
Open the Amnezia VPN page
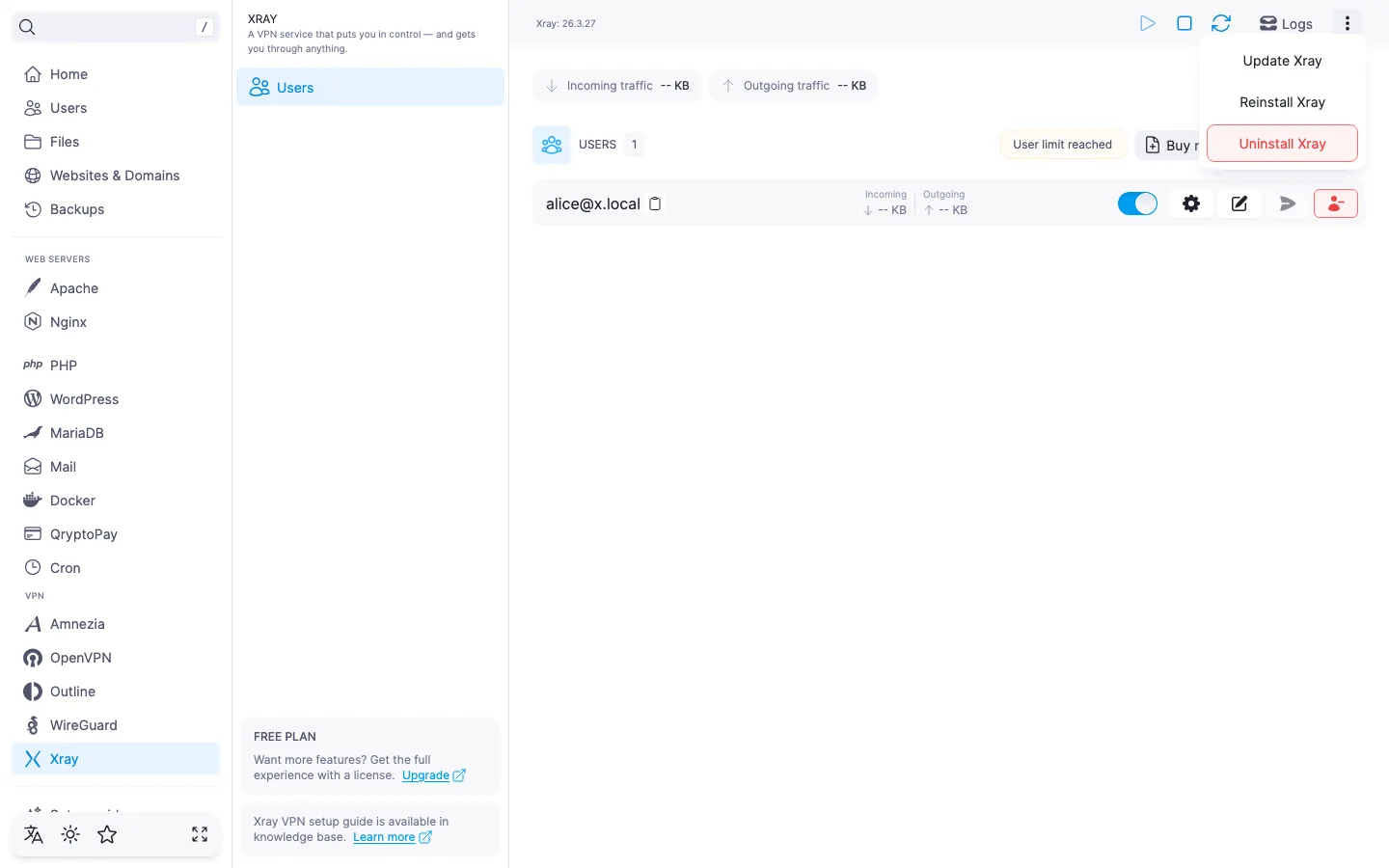116,624
